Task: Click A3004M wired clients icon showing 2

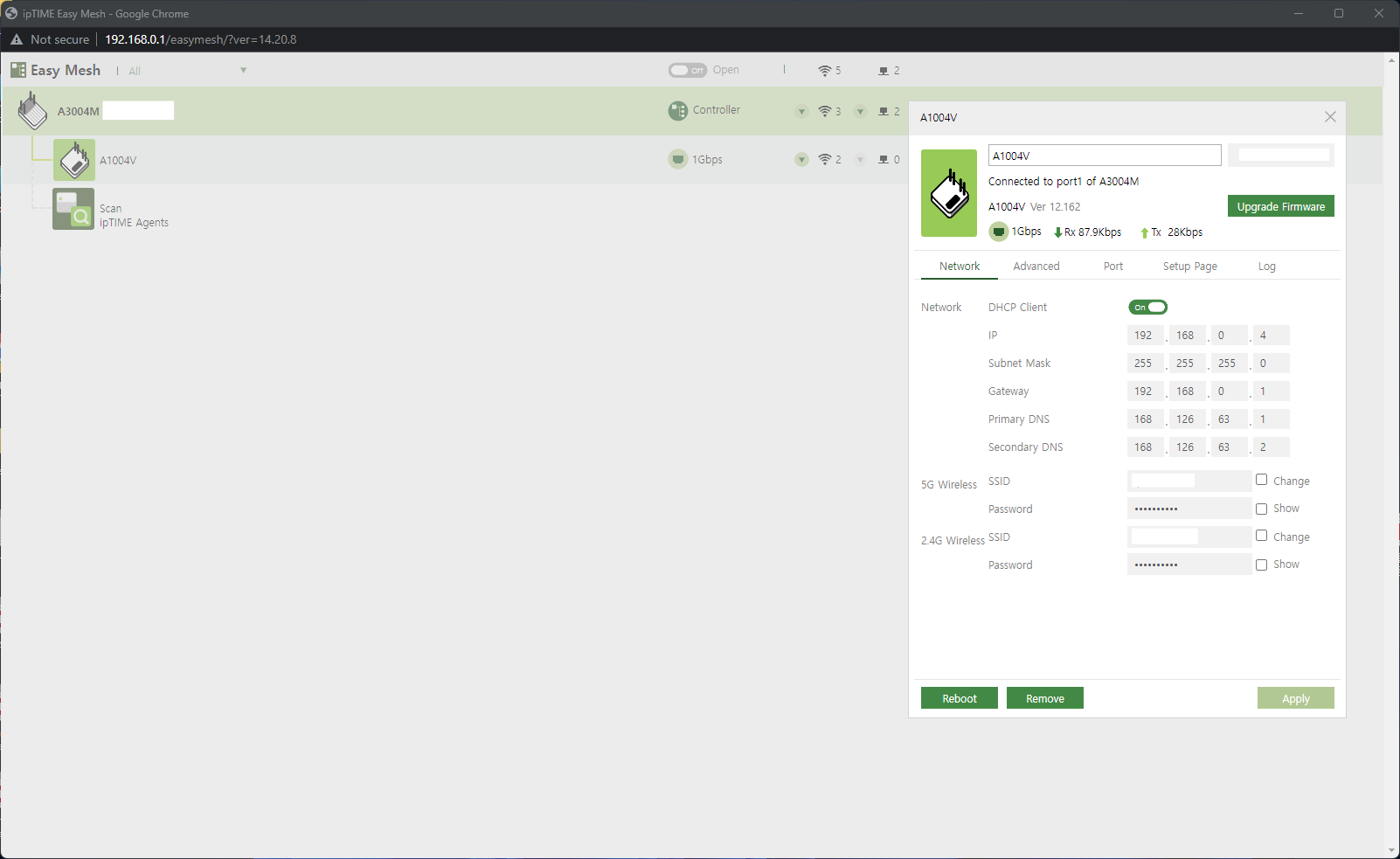Action: coord(884,111)
